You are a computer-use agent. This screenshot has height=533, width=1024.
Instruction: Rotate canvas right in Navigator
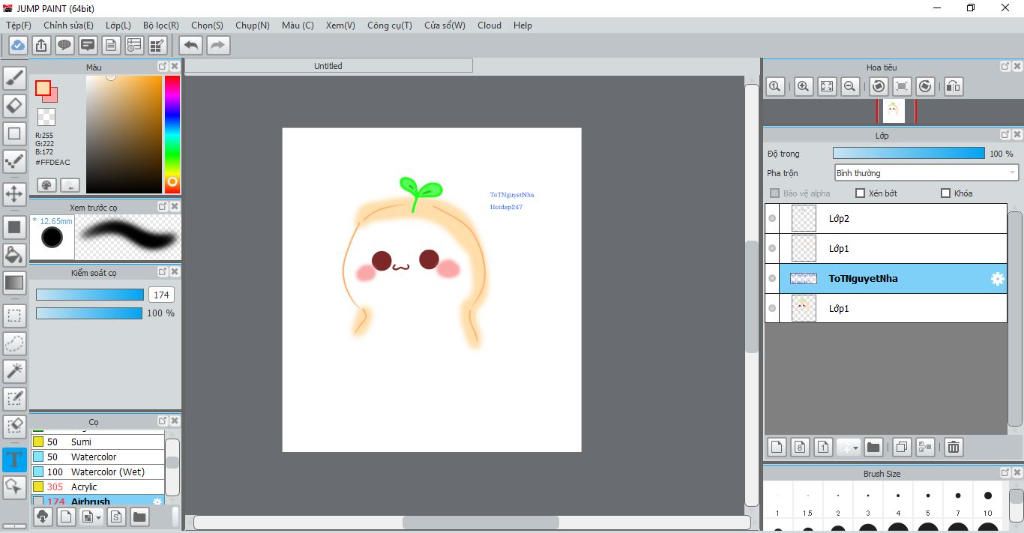(x=925, y=86)
